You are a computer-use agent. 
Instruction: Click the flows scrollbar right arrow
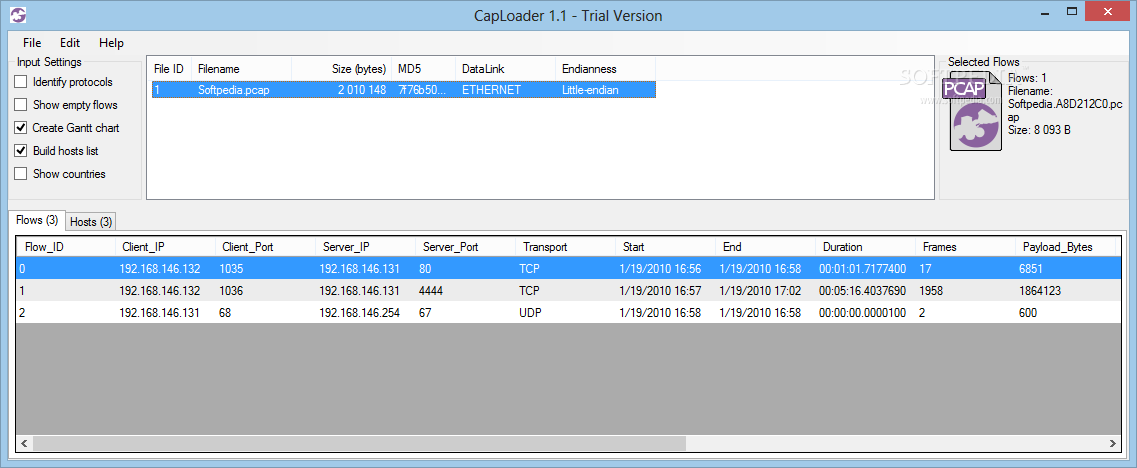[x=1112, y=443]
